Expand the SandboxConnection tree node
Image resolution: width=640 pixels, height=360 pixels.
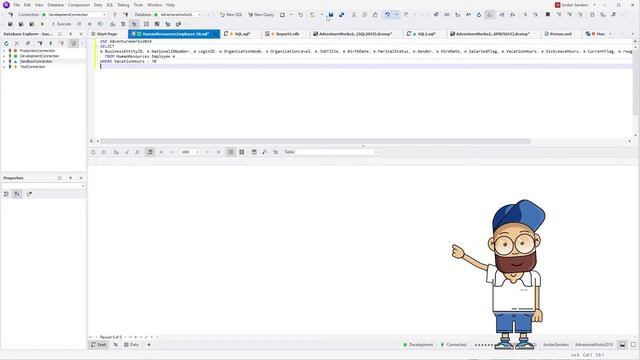click(x=4, y=61)
